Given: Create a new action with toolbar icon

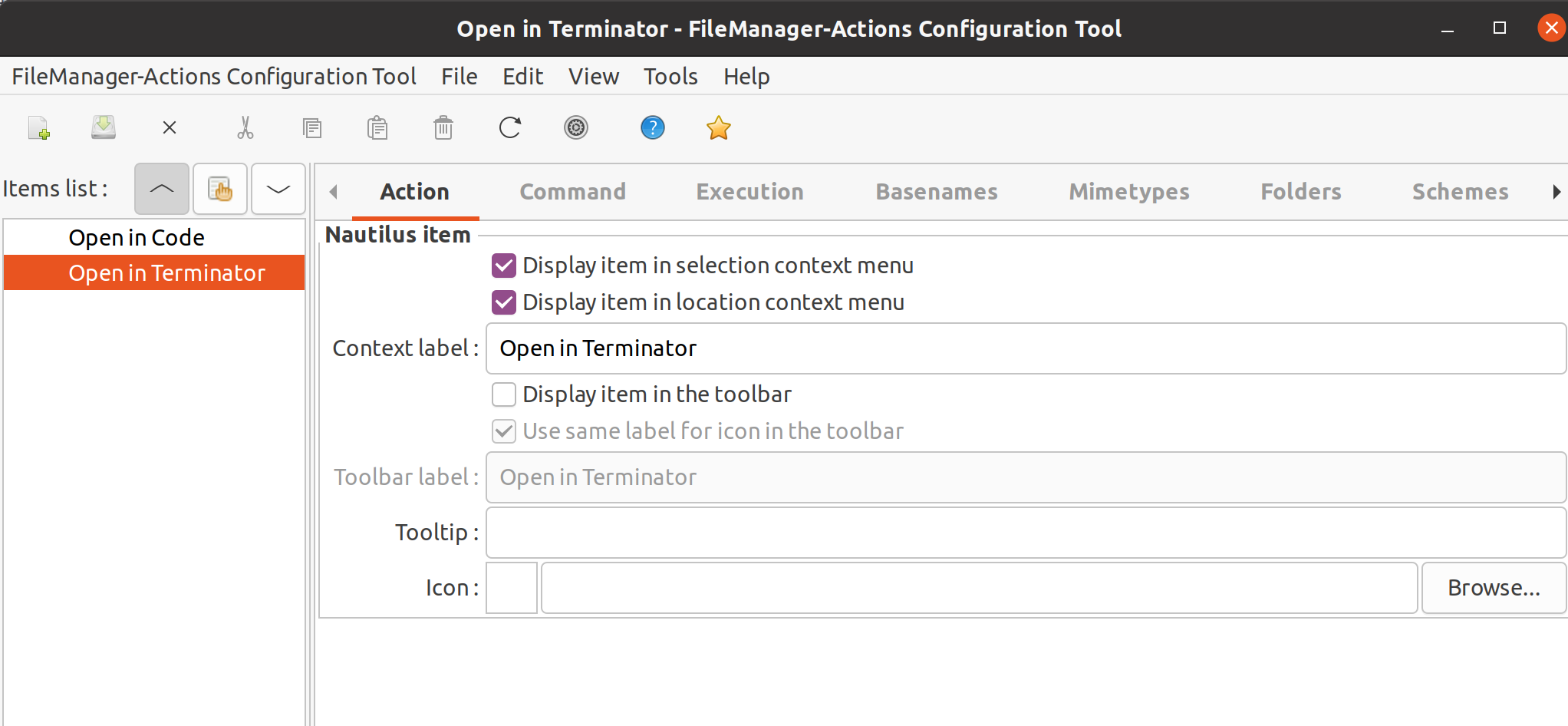Looking at the screenshot, I should (39, 127).
